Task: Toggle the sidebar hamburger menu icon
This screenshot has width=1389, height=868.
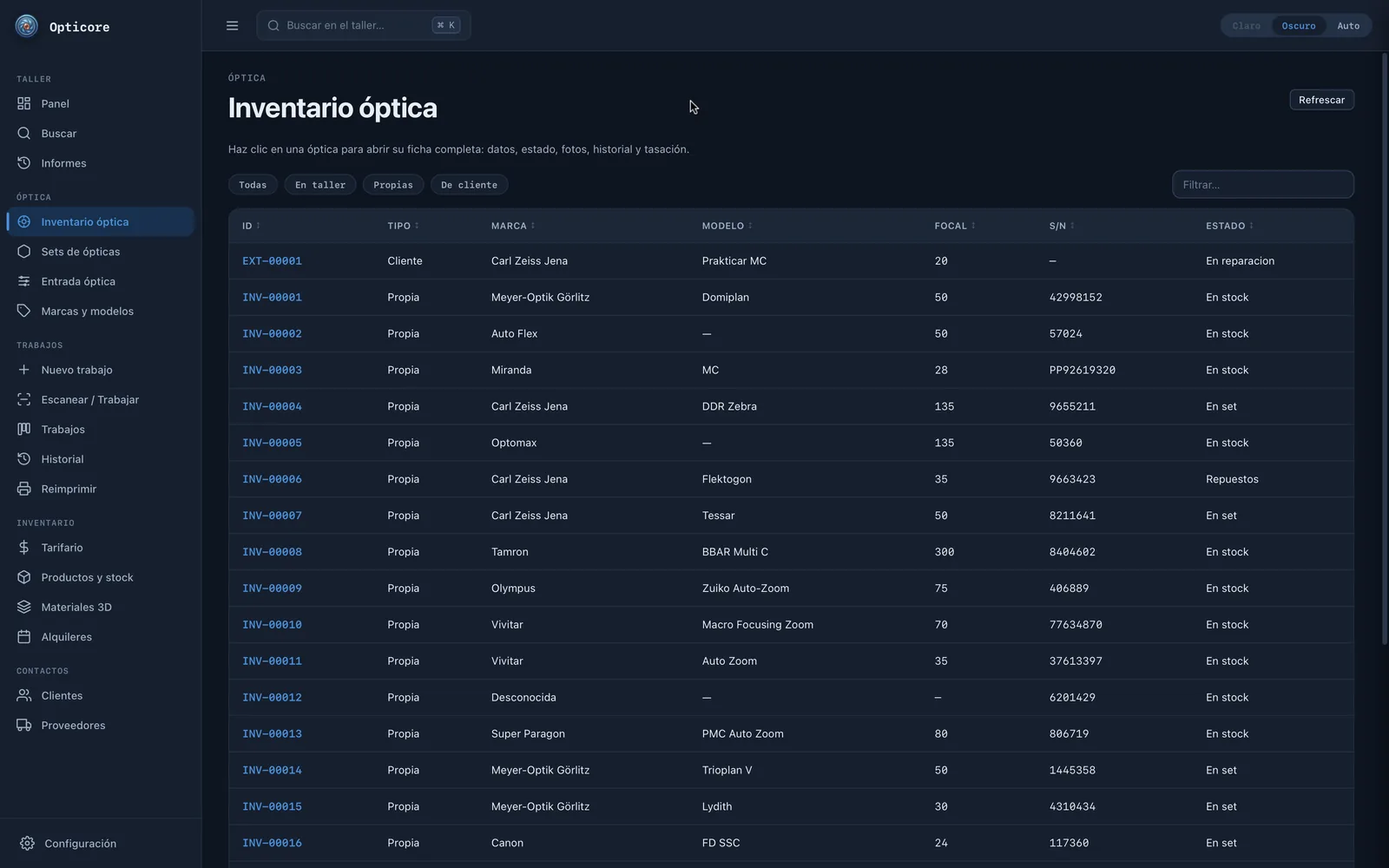Action: click(x=232, y=25)
